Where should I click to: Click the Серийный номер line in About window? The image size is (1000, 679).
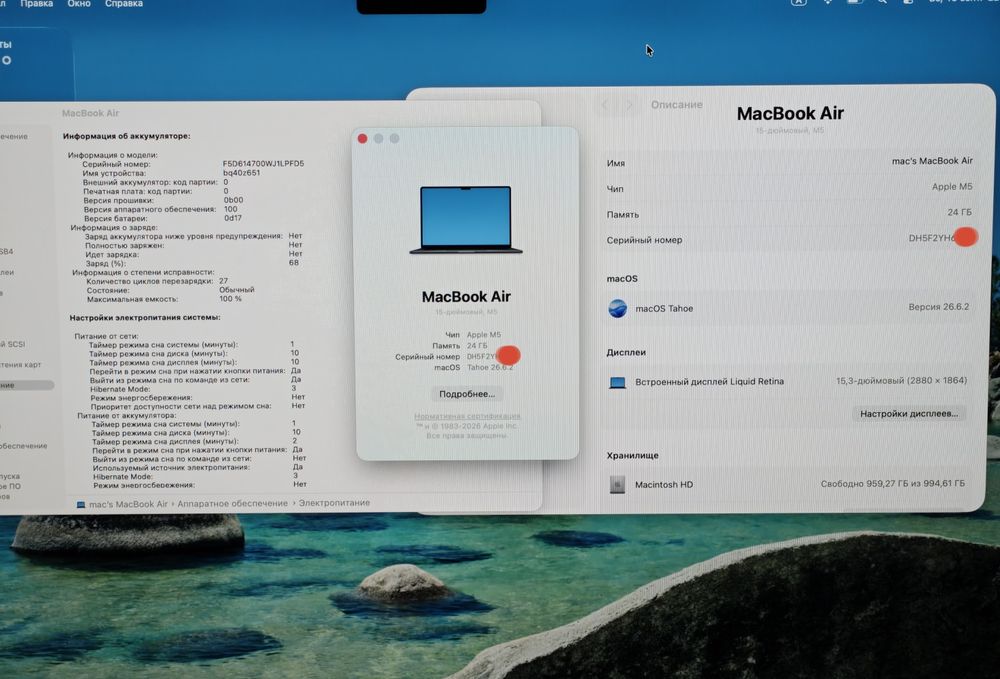(x=457, y=356)
